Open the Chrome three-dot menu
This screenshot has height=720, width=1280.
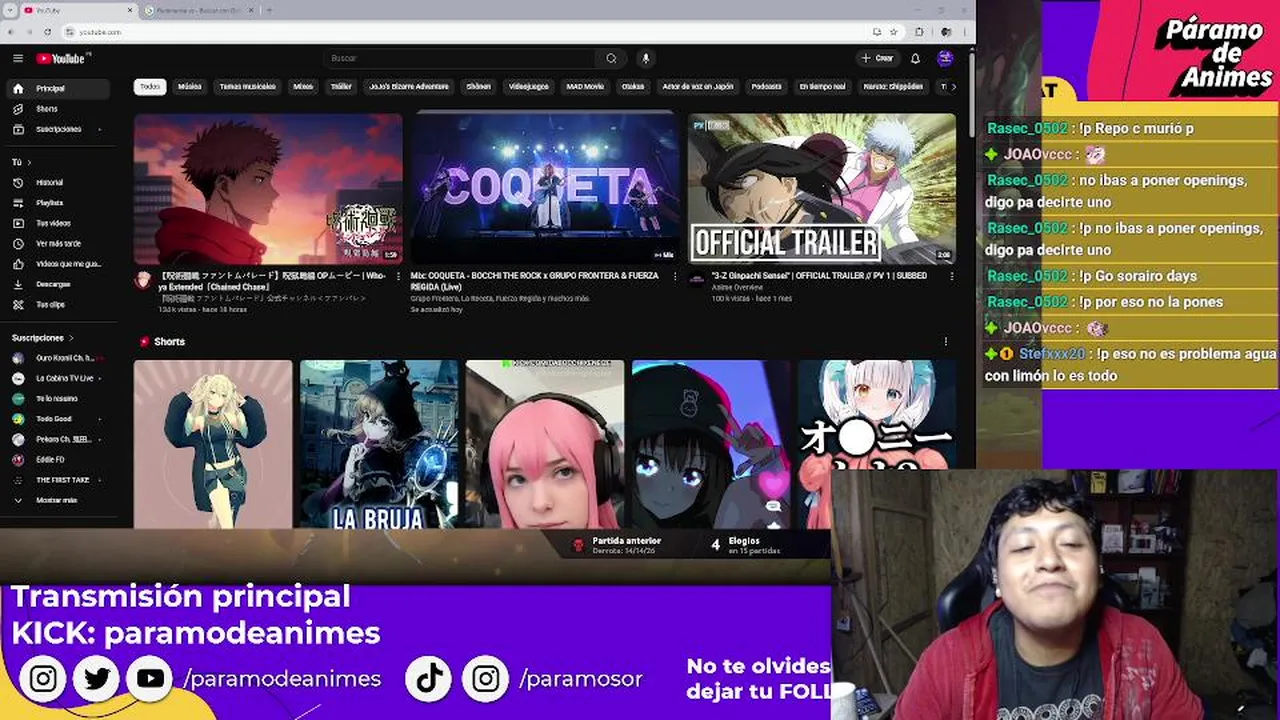pos(964,32)
